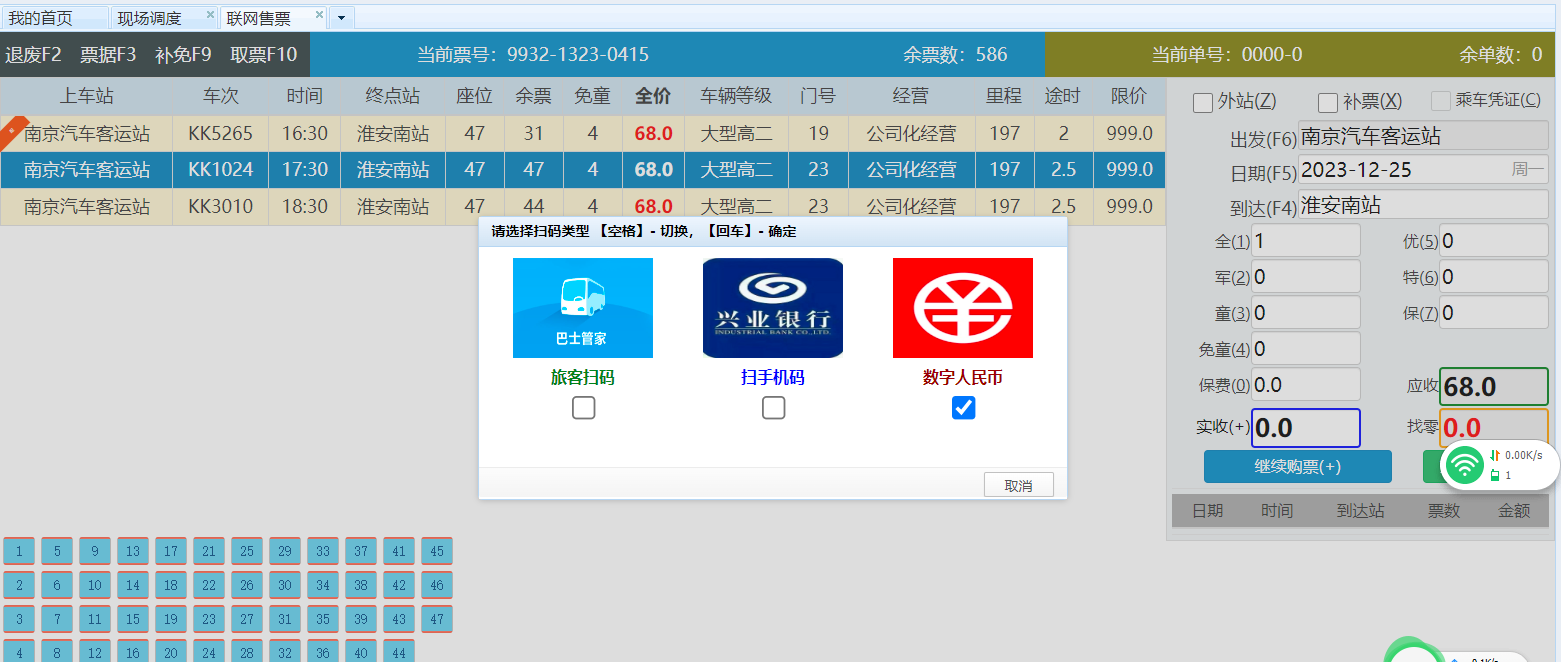Viewport: 1561px width, 662px height.
Task: Toggle the 外站(Z) checkbox
Action: [1203, 102]
